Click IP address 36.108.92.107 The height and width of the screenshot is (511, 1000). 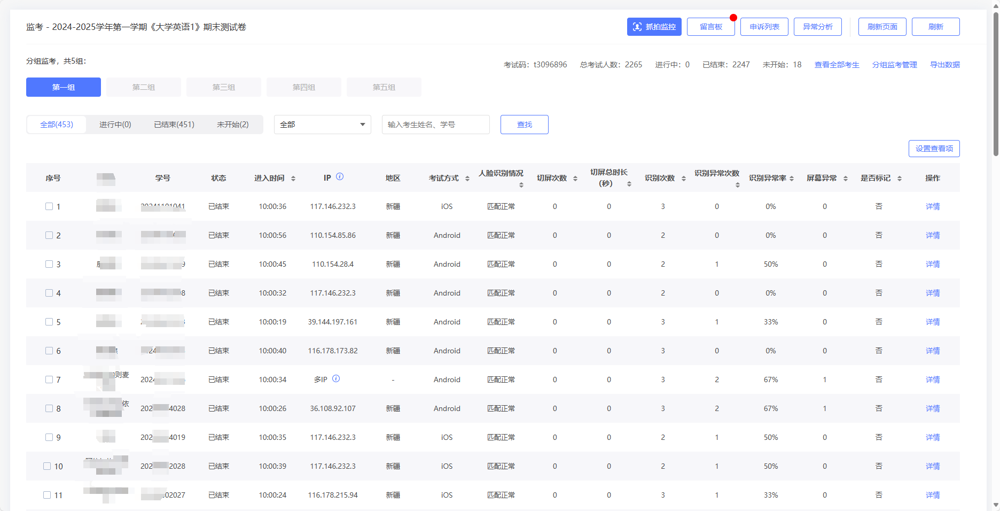coord(332,408)
